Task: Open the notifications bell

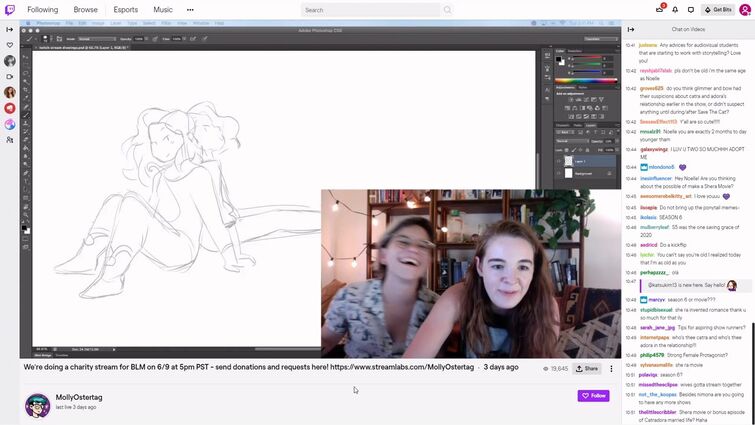Action: (x=675, y=10)
